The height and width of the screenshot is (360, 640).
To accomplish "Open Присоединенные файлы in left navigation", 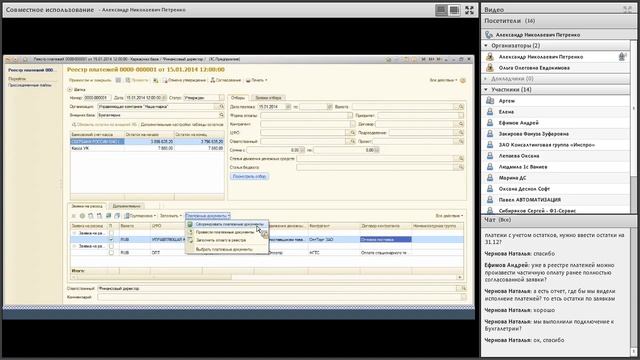I will 29,85.
